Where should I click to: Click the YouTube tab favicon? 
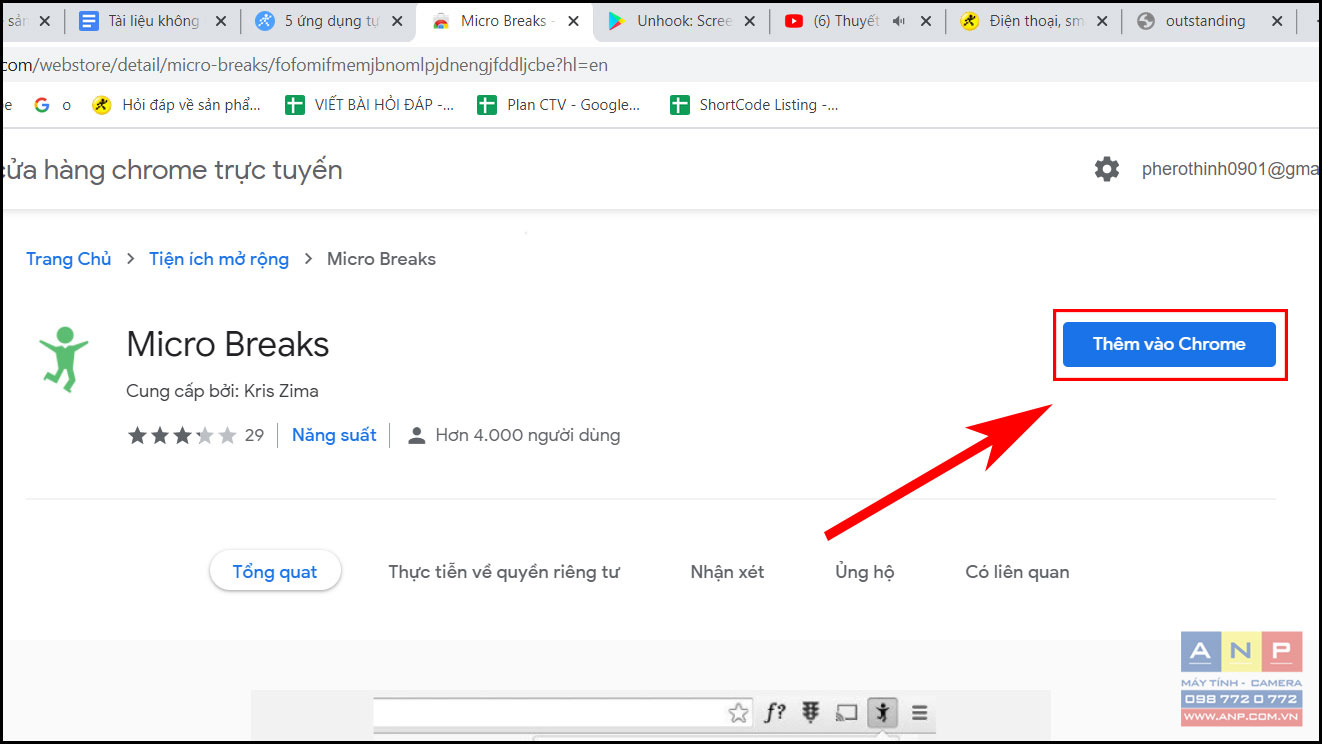pyautogui.click(x=794, y=21)
